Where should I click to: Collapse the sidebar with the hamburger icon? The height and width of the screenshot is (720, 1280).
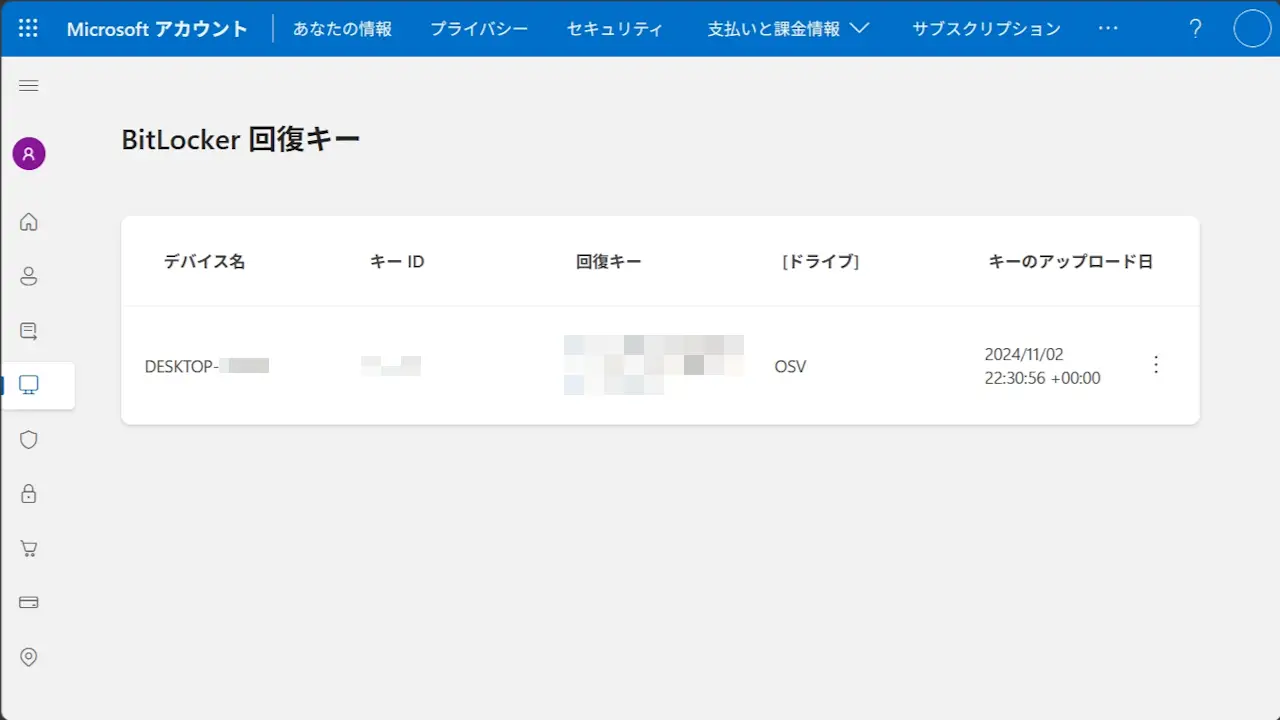[29, 86]
